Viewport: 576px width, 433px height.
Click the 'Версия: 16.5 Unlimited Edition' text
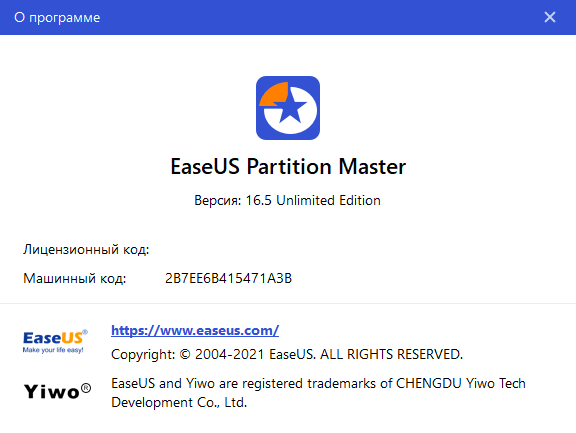pos(287,201)
